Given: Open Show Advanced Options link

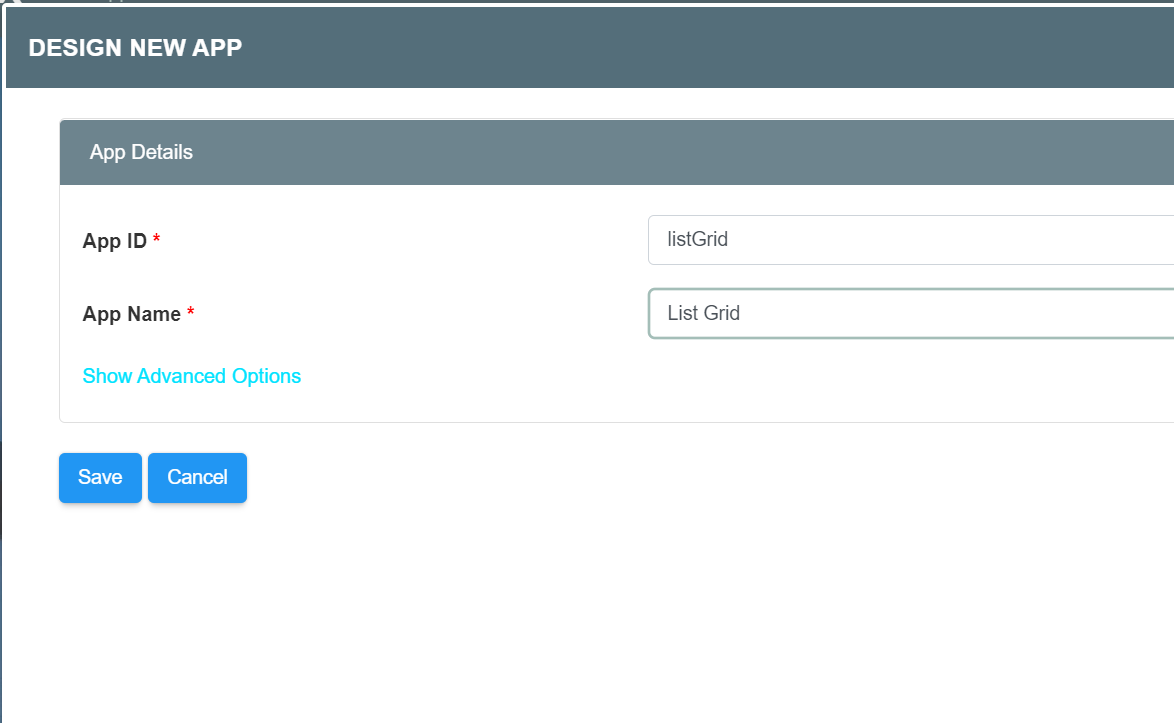Looking at the screenshot, I should click(192, 376).
